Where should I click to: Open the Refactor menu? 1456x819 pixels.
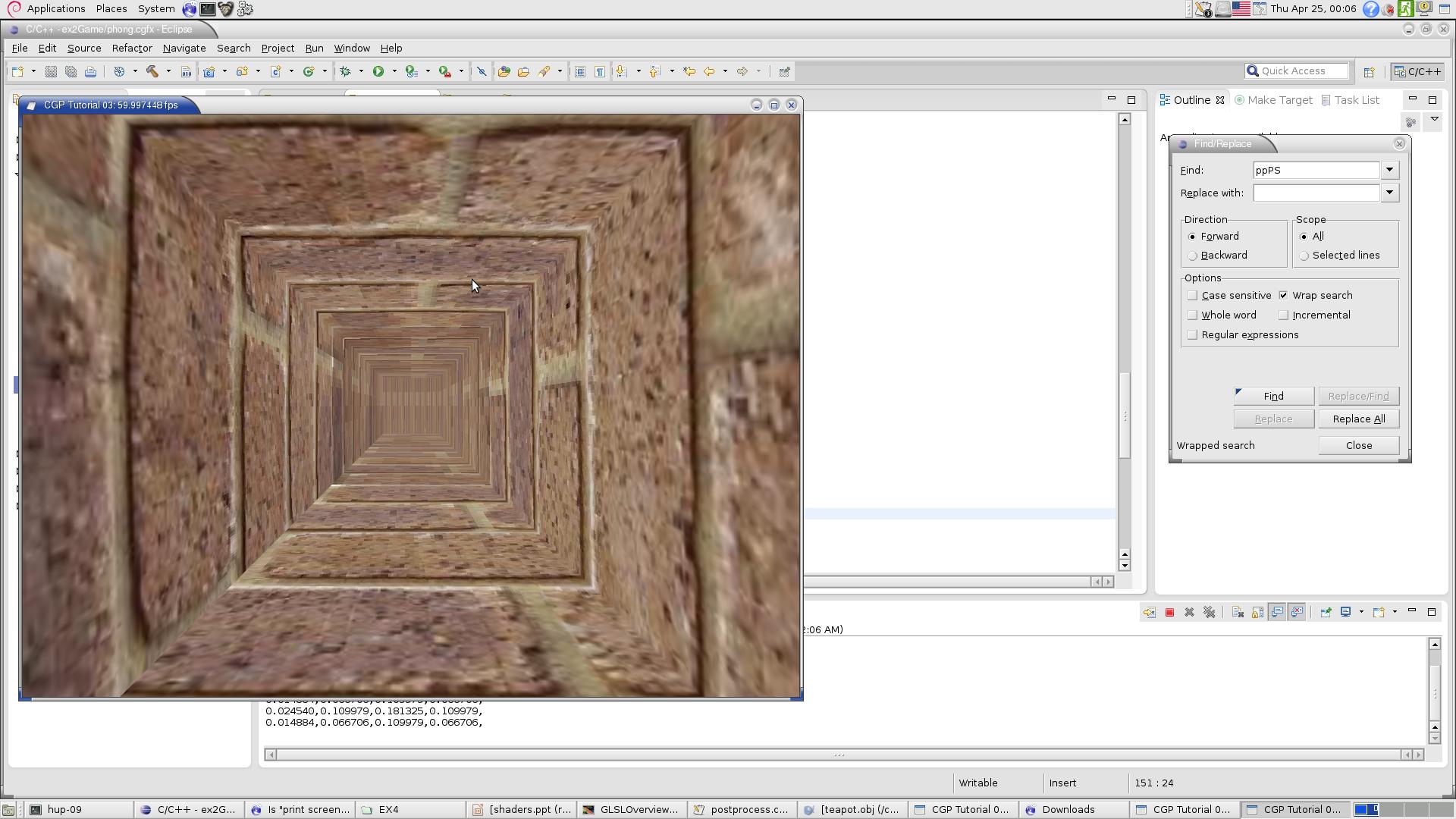(132, 48)
